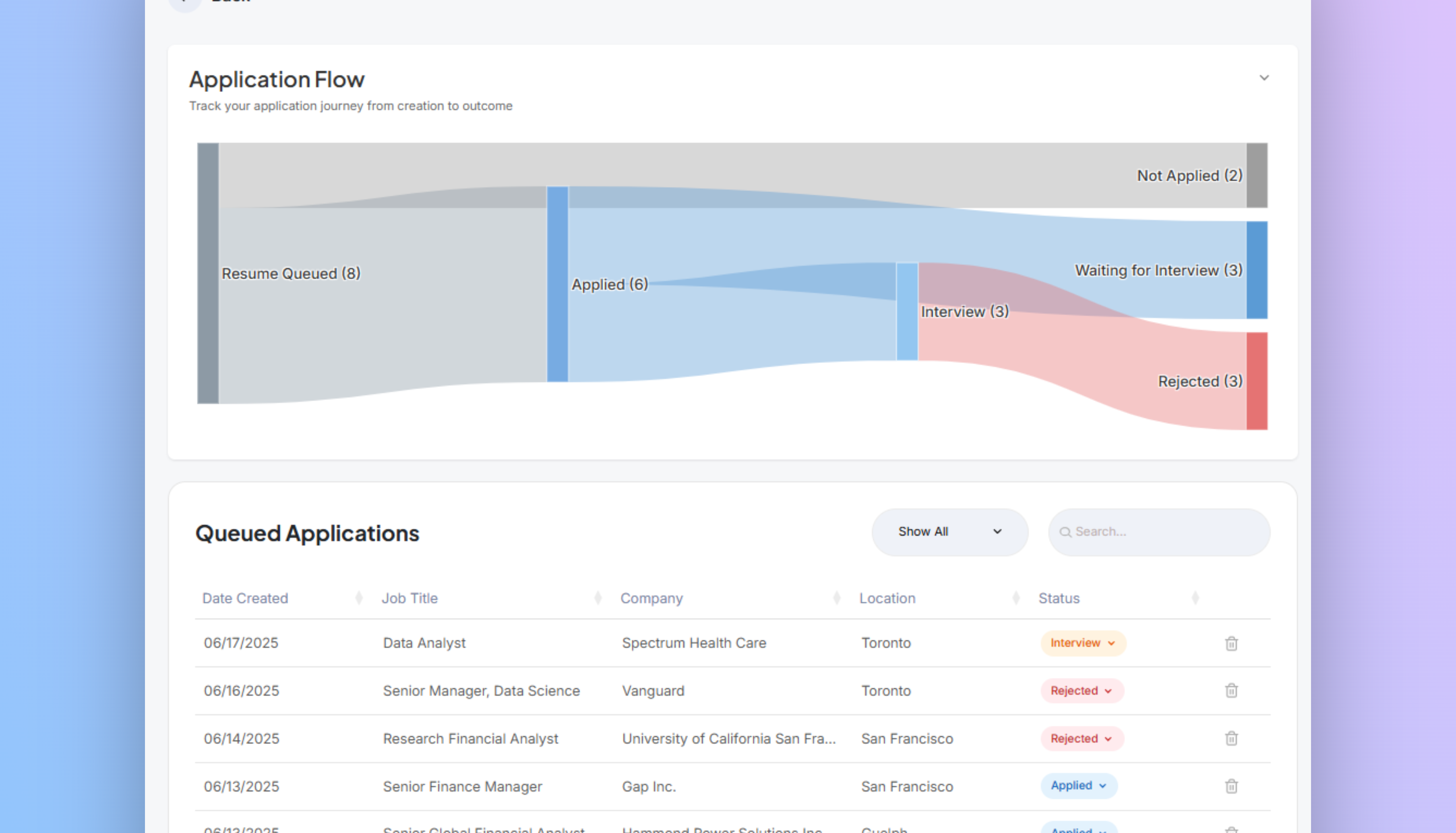Open Applied status dropdown for Gap Inc.
The image size is (1456, 833).
point(1079,785)
